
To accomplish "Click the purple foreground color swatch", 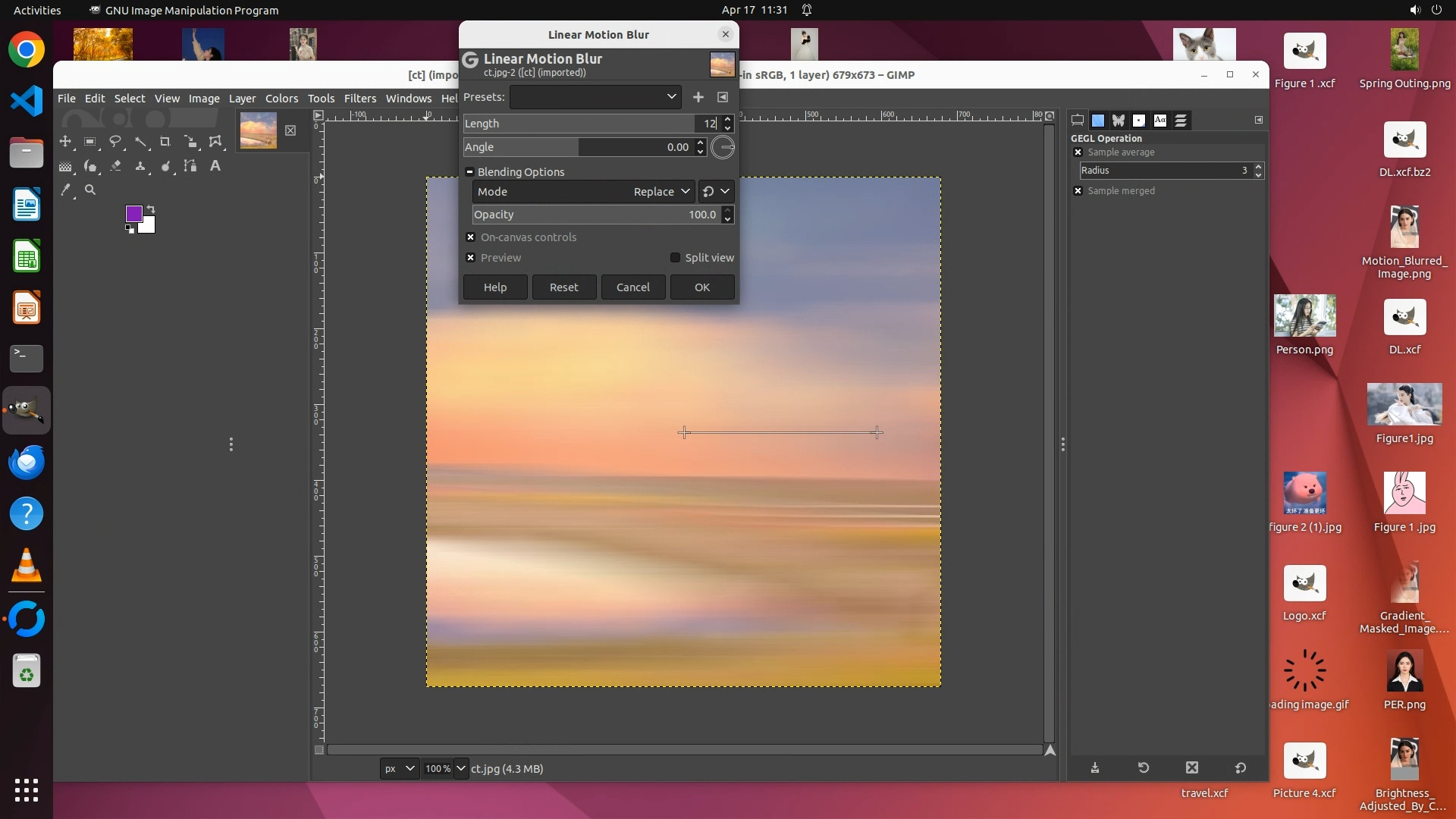I will tap(133, 214).
